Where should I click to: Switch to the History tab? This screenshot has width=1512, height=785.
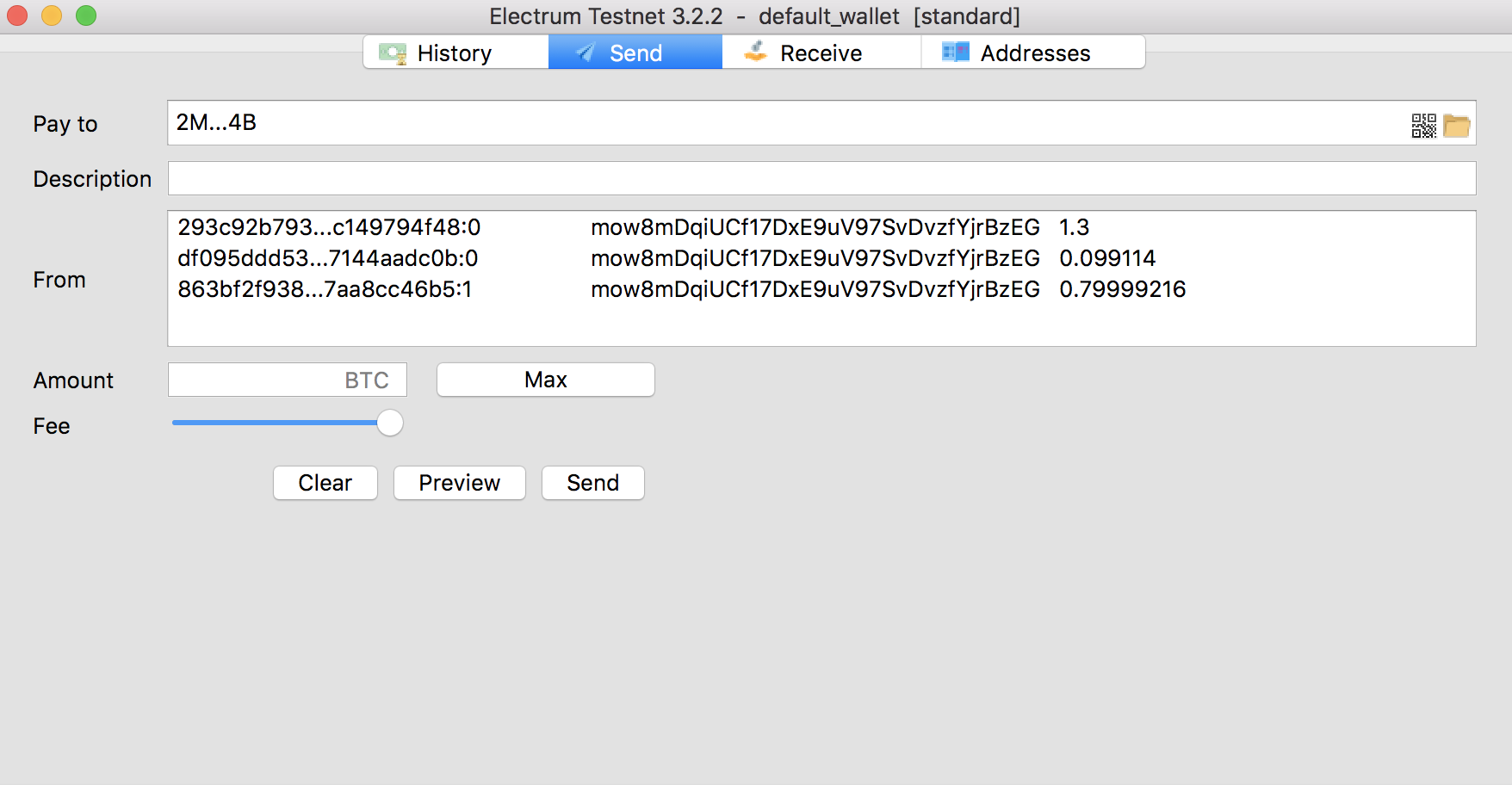pos(455,53)
